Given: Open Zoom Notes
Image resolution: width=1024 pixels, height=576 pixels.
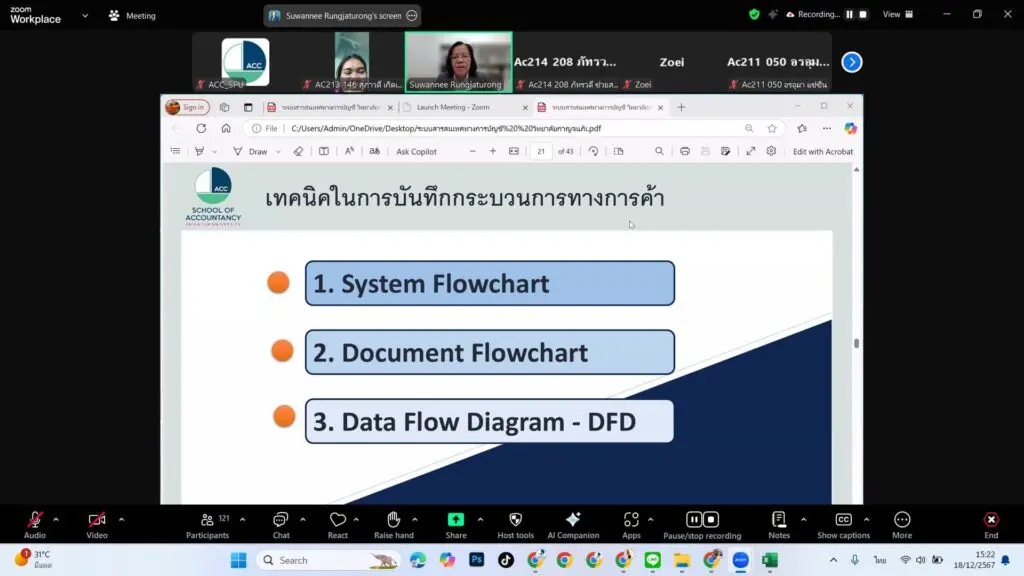Looking at the screenshot, I should [778, 525].
